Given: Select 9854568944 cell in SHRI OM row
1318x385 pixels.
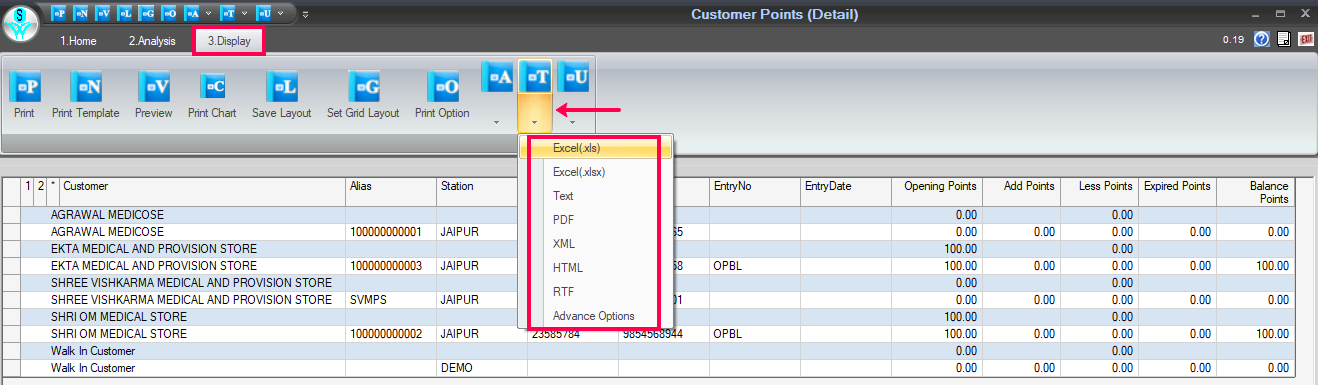Looking at the screenshot, I should [664, 334].
